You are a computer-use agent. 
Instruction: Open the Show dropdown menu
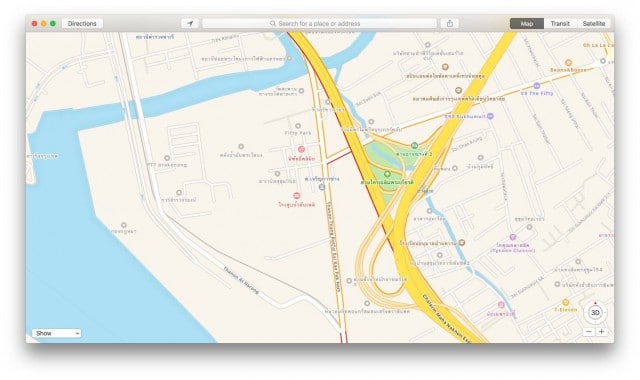click(56, 333)
